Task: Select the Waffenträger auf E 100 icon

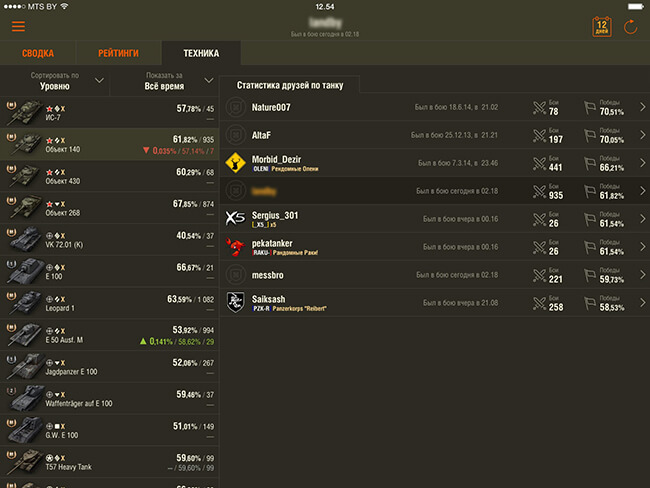Action: pos(26,398)
